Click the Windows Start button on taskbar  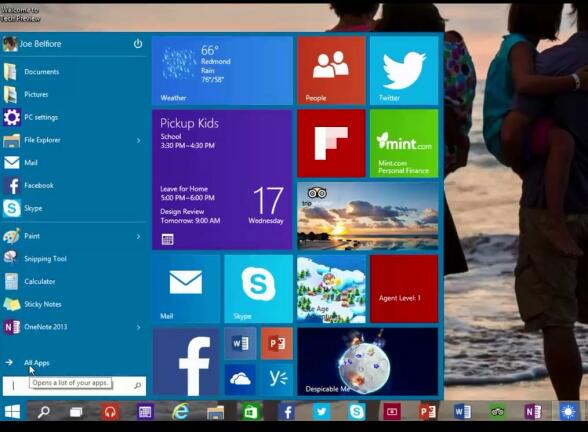12,411
